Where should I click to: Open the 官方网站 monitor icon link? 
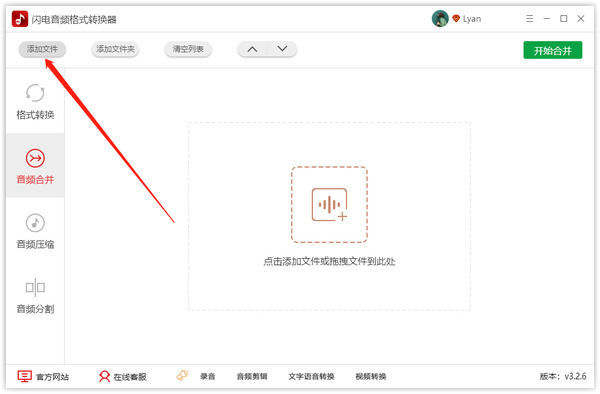[24, 376]
